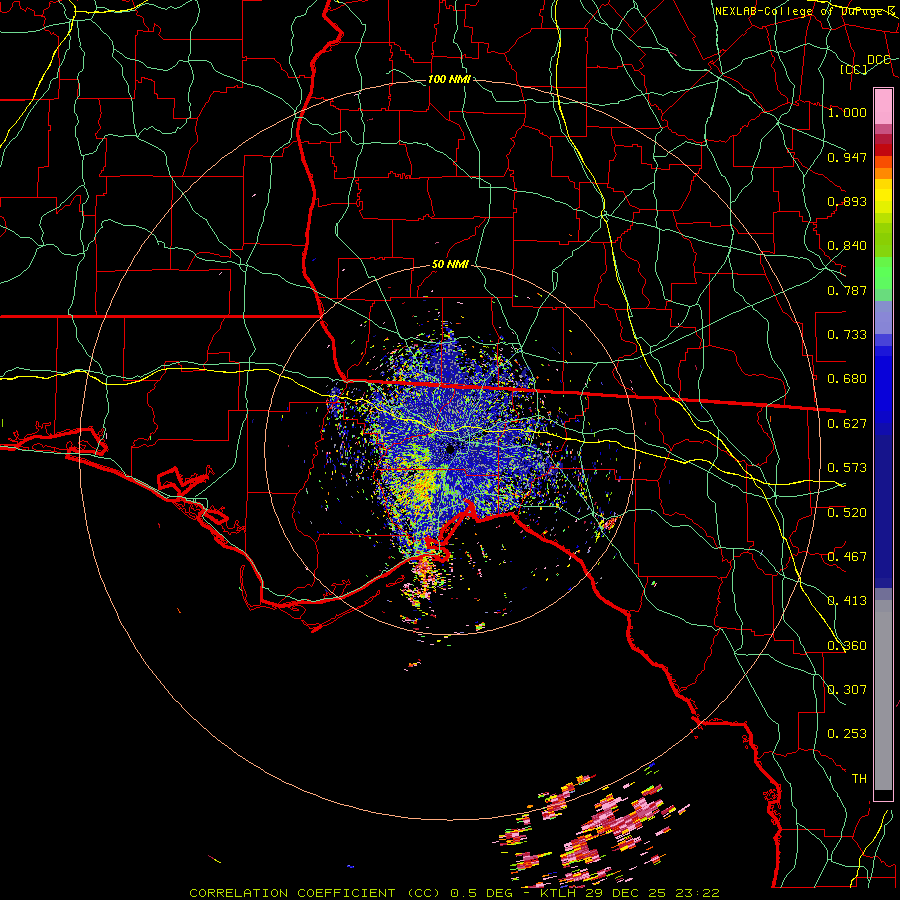The image size is (900, 900).
Task: Select the 0.360 scale label
Action: click(x=847, y=646)
